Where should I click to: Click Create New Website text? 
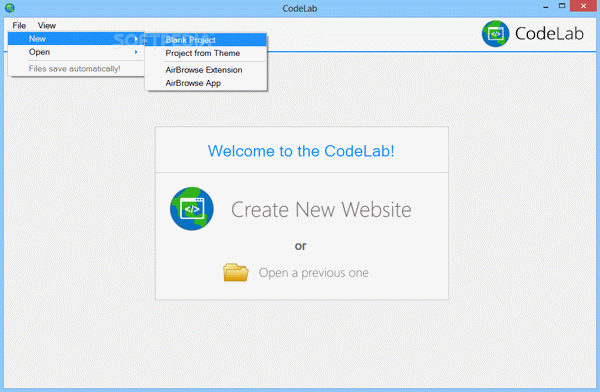click(321, 210)
